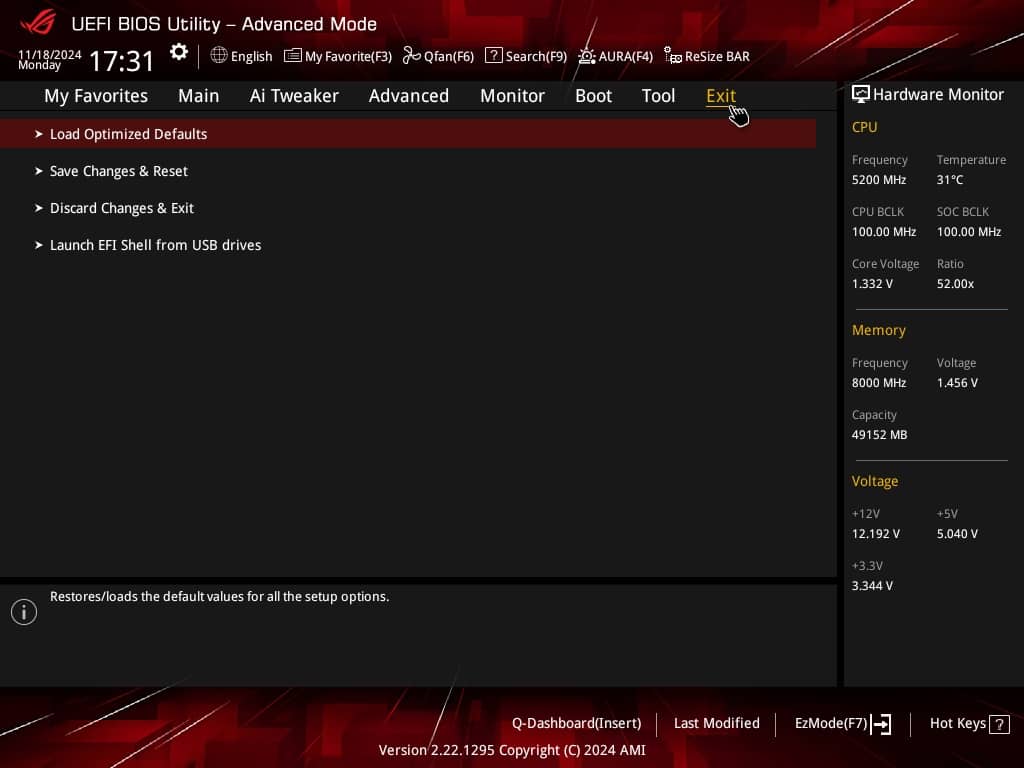This screenshot has height=768, width=1024.
Task: Open My Favorite(F3) from the toolbar
Action: coord(348,57)
